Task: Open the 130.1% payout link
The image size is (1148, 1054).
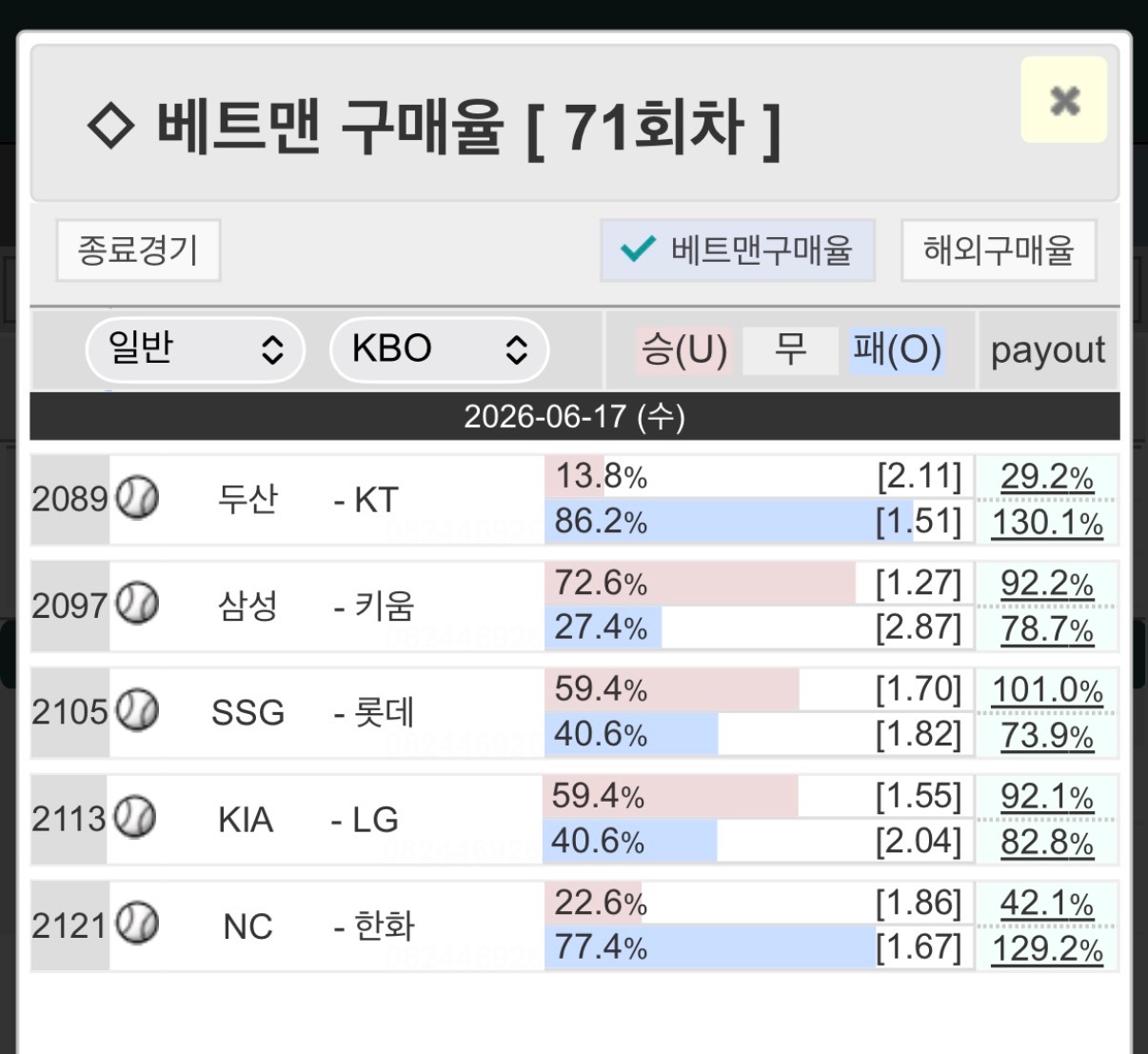Action: click(x=1047, y=522)
